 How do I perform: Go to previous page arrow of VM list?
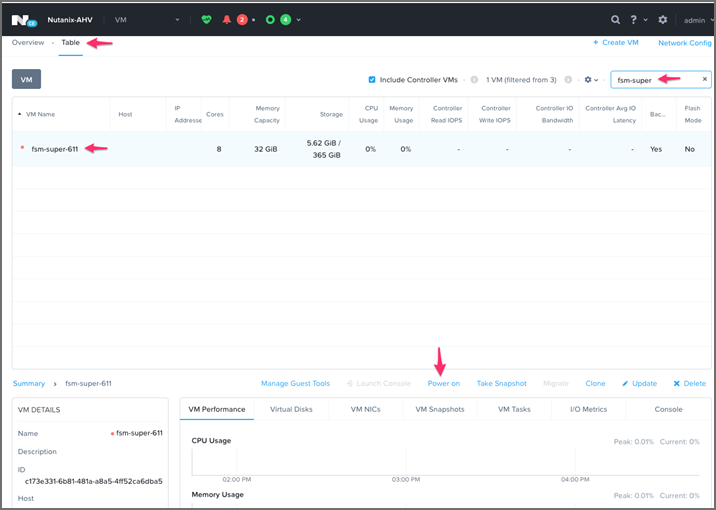point(474,79)
